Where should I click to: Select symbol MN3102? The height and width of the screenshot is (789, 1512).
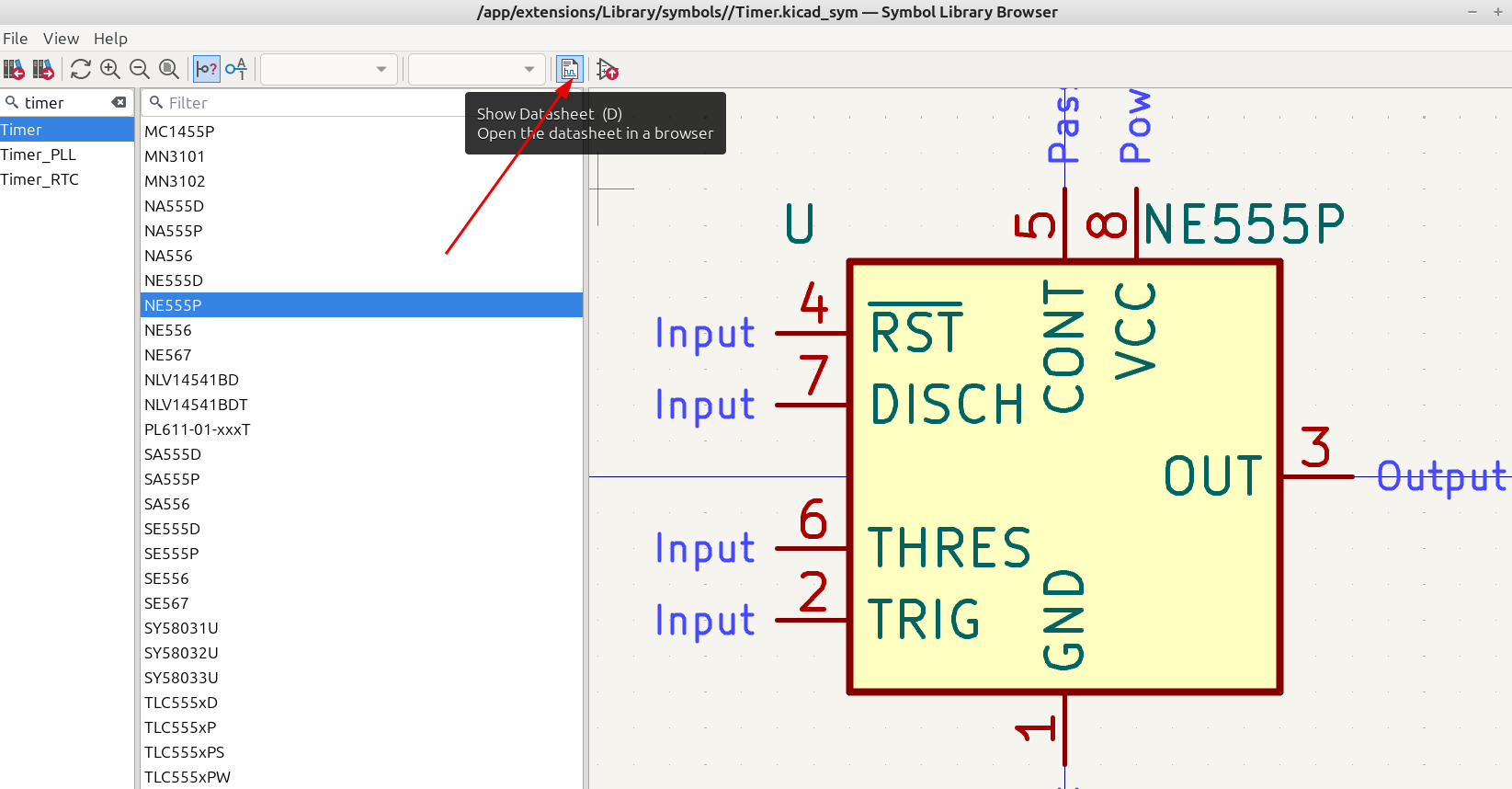pos(362,181)
